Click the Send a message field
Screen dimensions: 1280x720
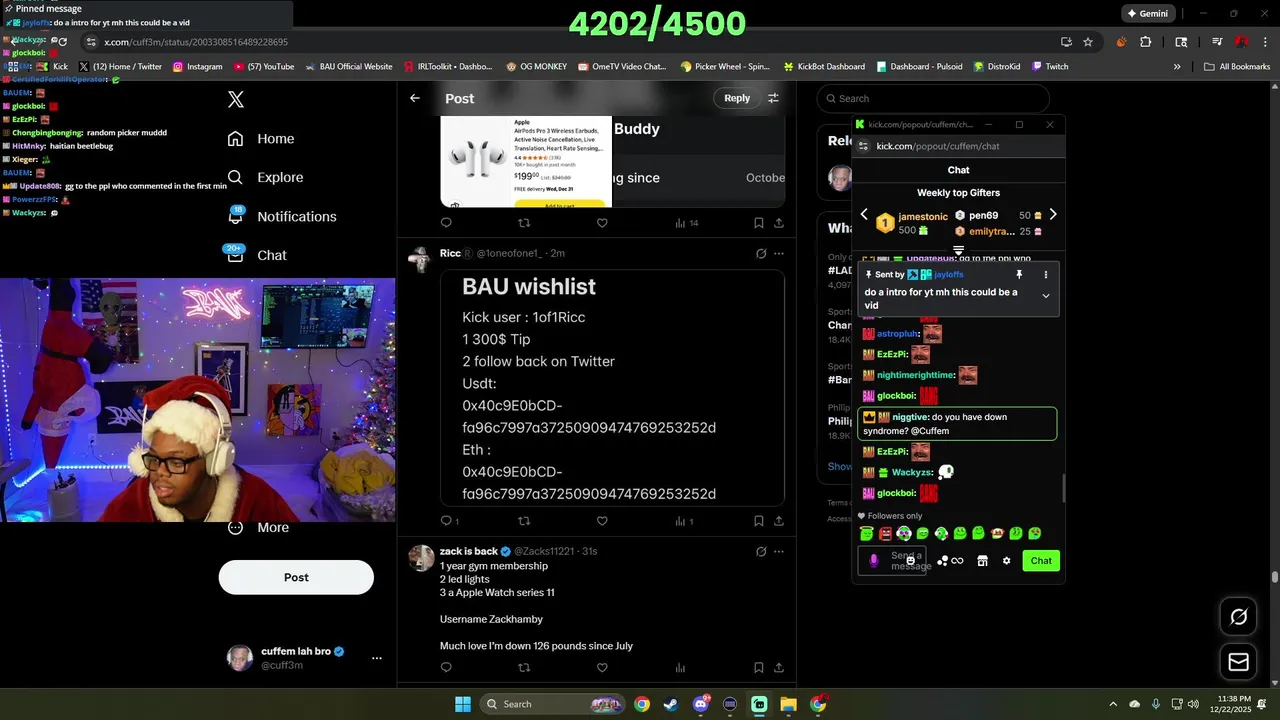[892, 561]
